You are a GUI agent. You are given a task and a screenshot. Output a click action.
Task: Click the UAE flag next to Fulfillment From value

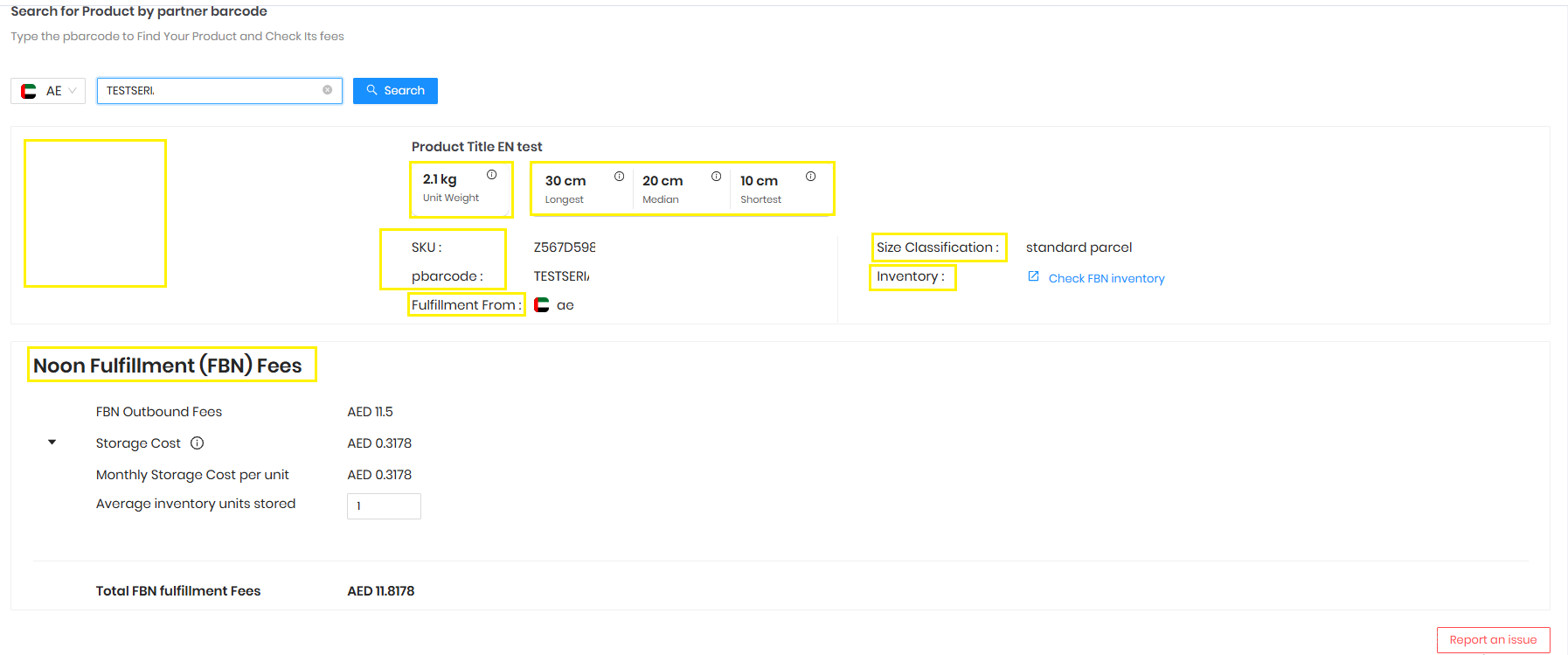click(542, 305)
